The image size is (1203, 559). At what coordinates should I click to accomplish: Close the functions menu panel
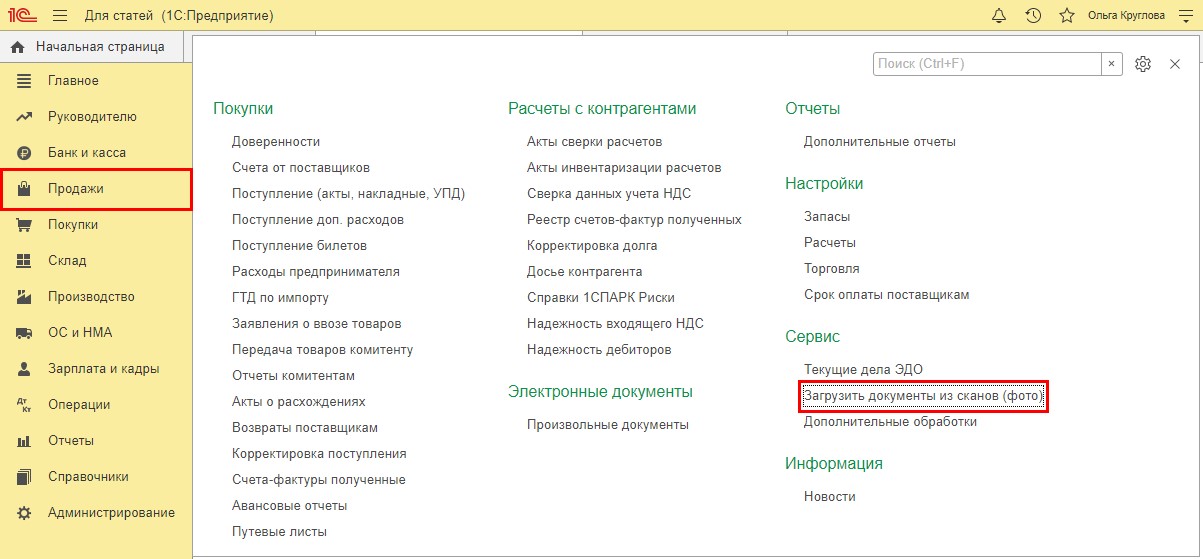click(1175, 64)
